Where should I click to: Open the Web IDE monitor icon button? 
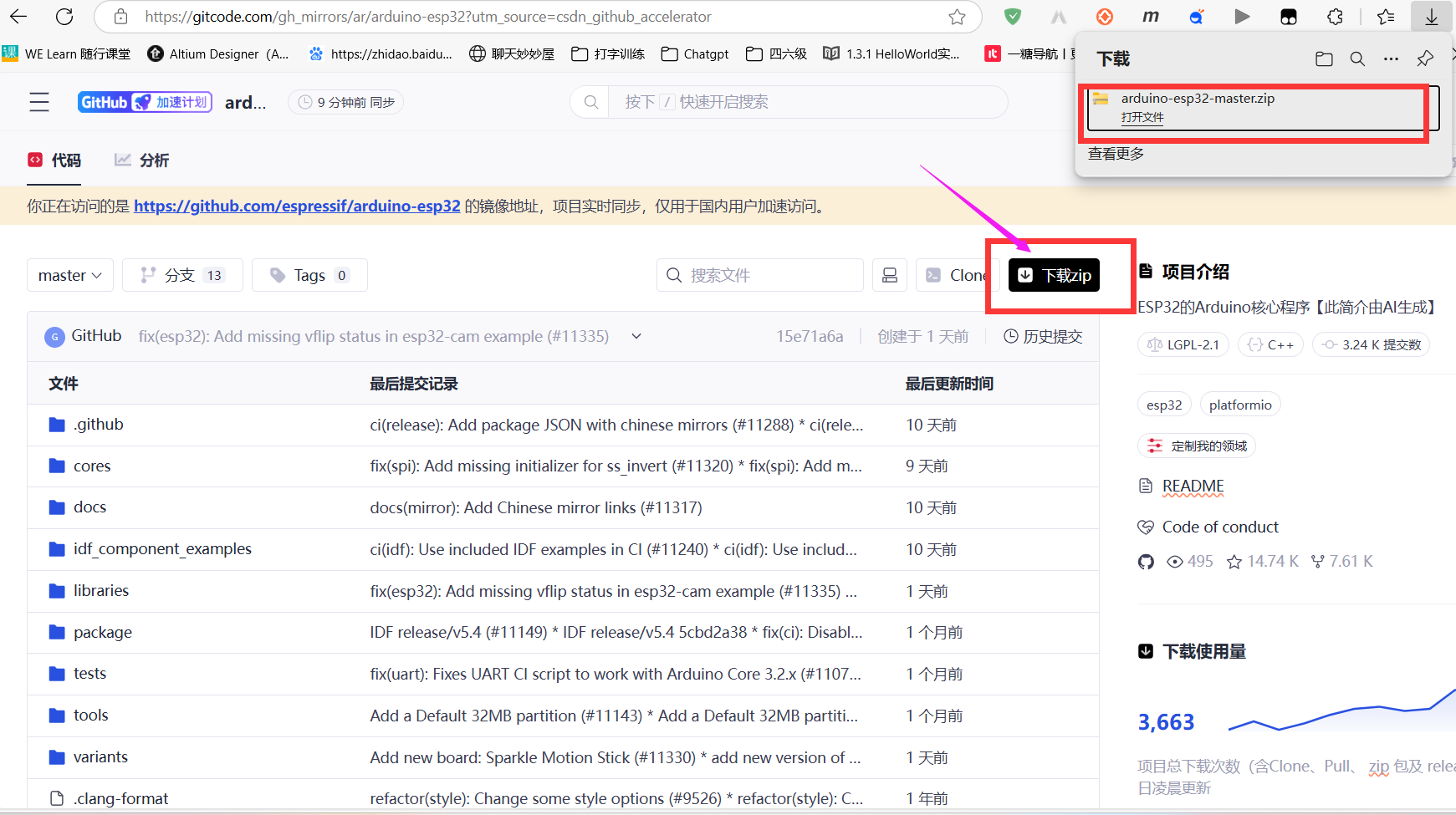[x=890, y=275]
